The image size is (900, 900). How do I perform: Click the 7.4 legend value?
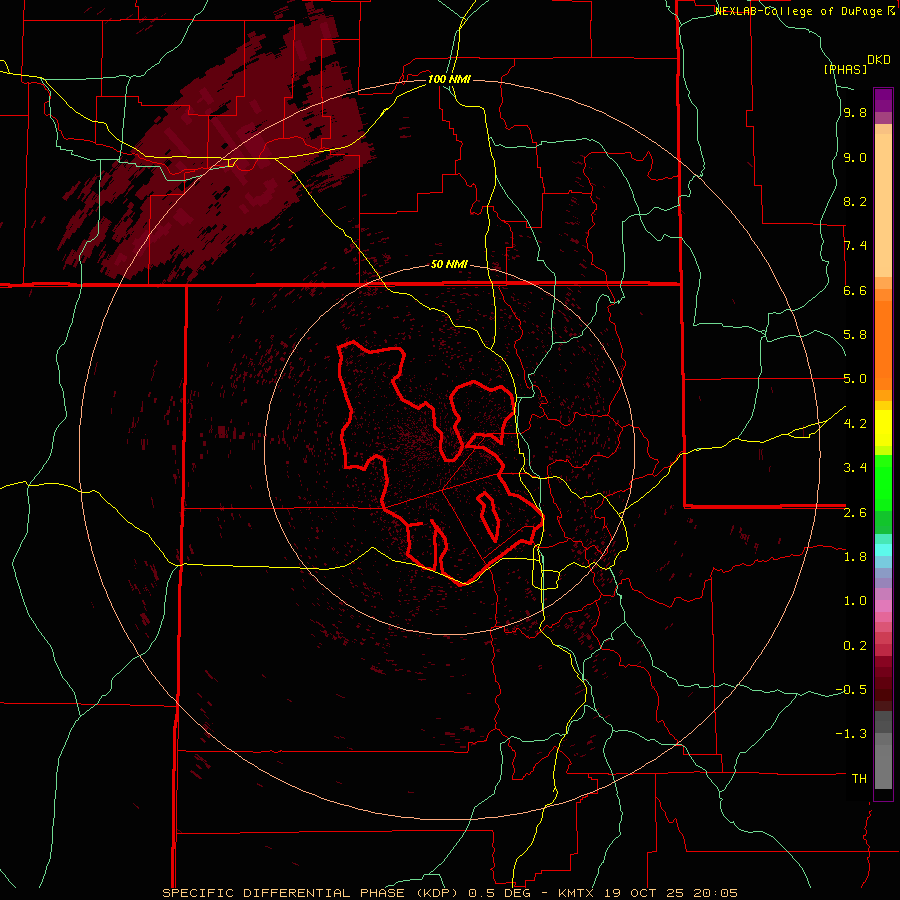click(x=855, y=246)
